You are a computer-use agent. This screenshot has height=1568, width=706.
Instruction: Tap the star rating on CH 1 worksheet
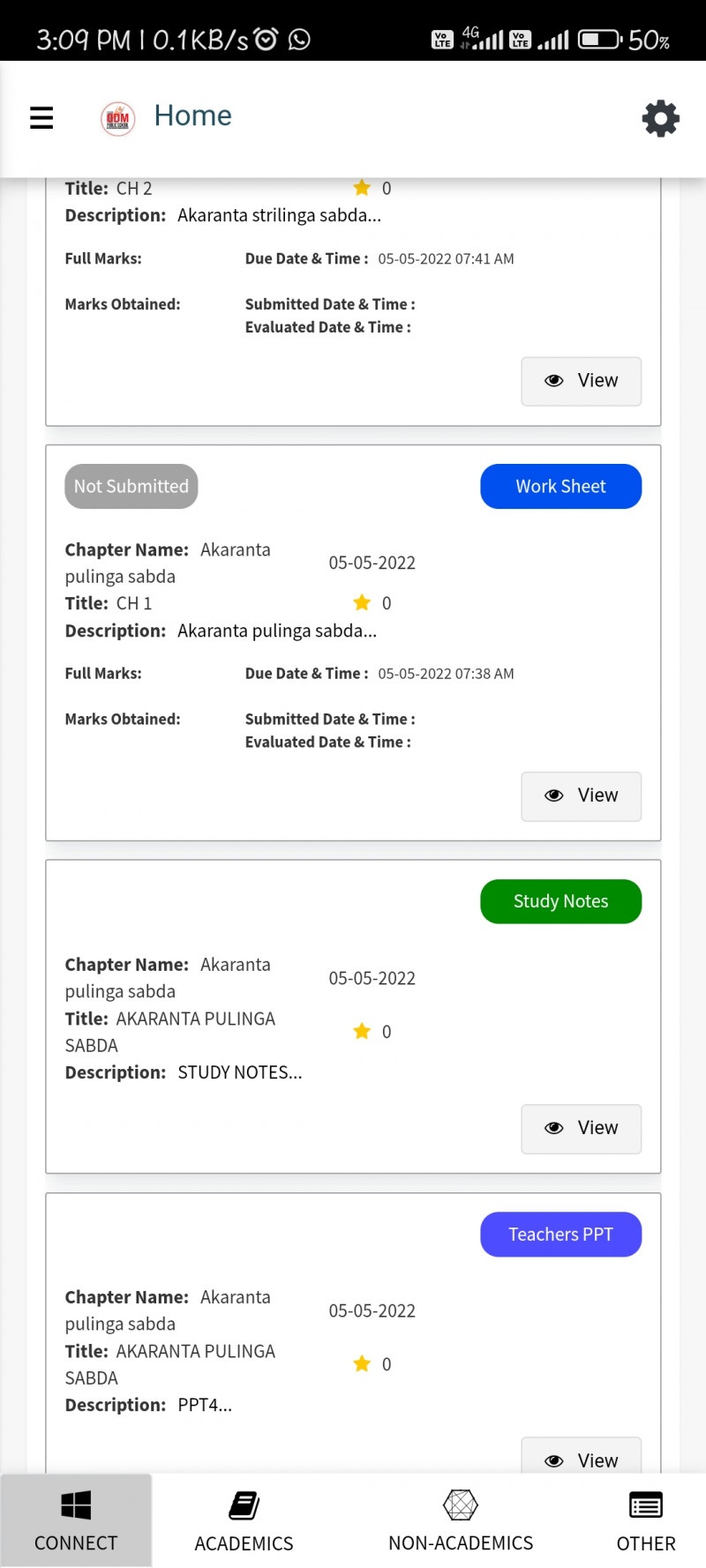pos(362,603)
